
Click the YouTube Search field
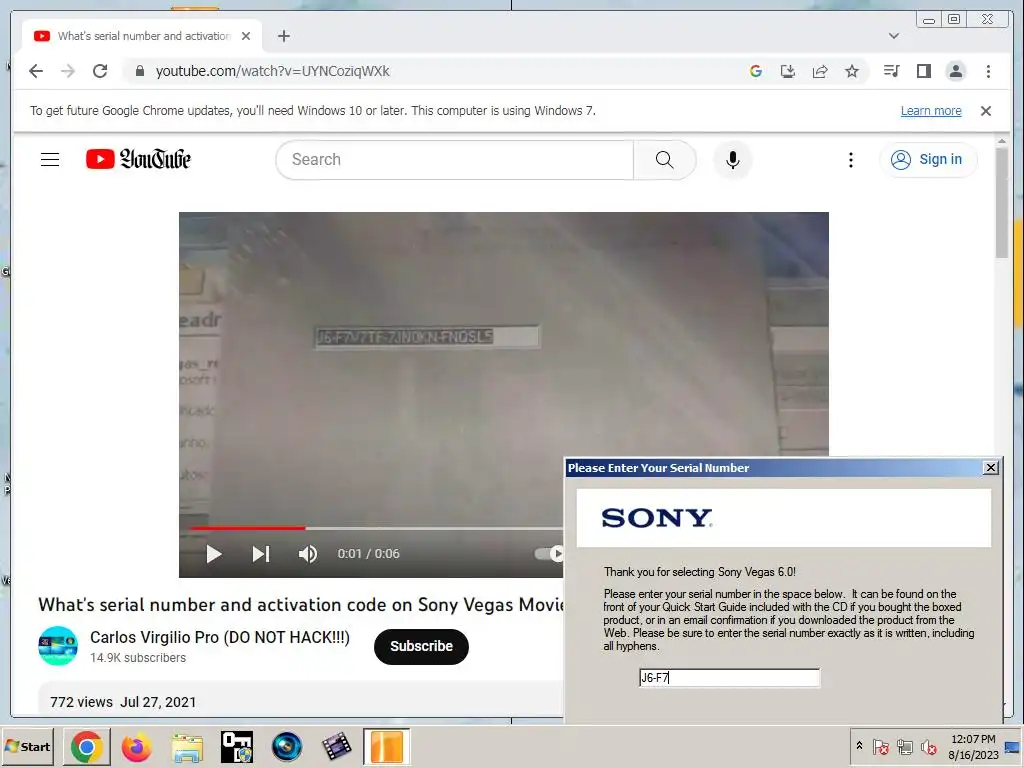pyautogui.click(x=455, y=159)
